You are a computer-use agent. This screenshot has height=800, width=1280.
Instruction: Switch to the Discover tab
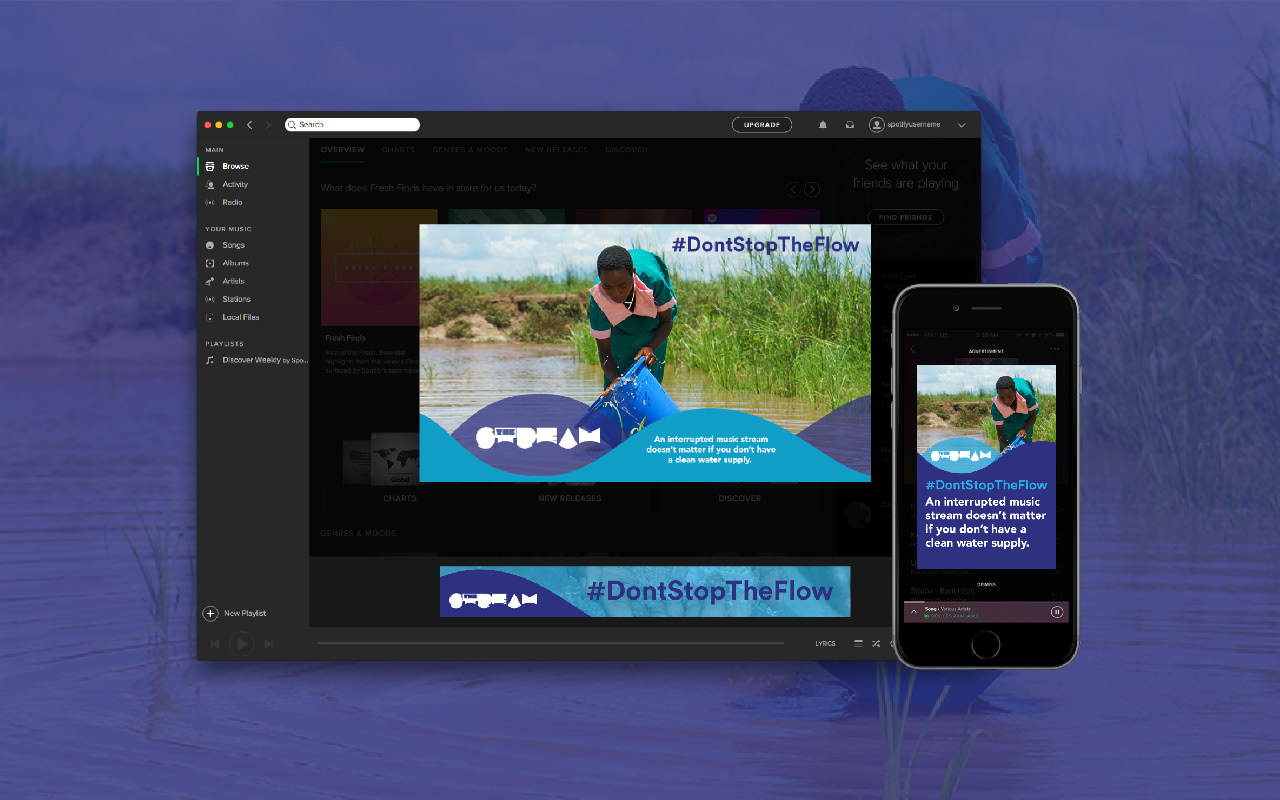627,150
